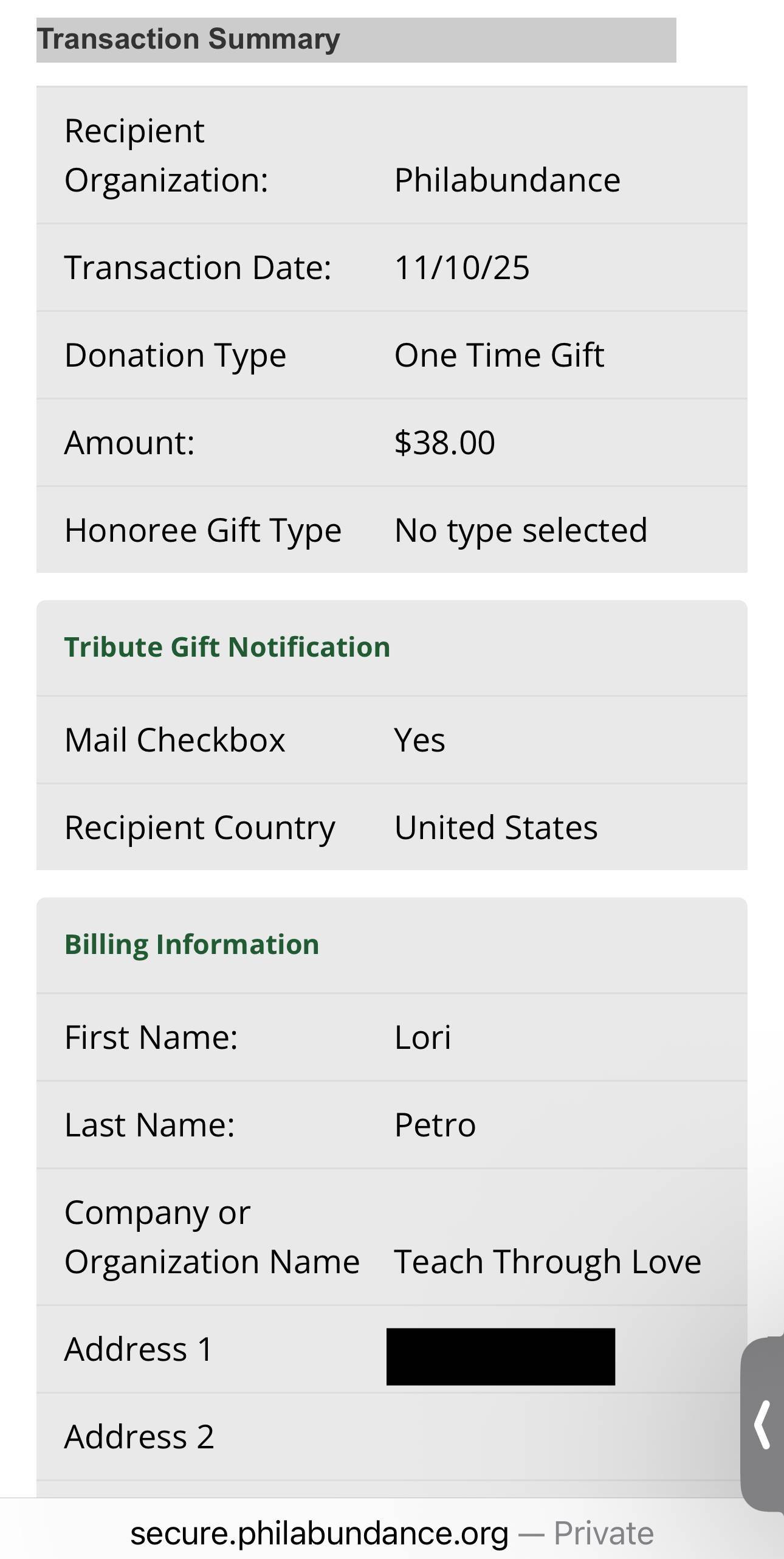Select the One Time Gift value
The image size is (784, 1559).
499,355
